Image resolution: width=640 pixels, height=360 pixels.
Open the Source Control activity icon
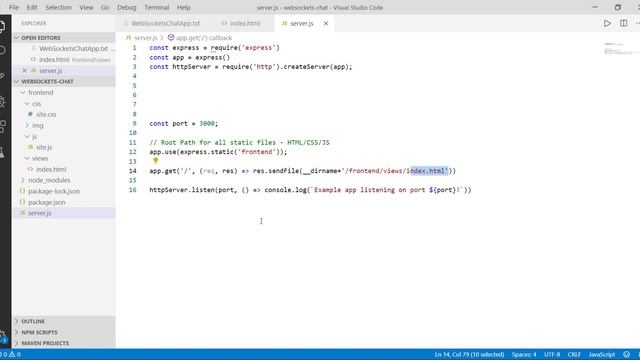(2, 76)
